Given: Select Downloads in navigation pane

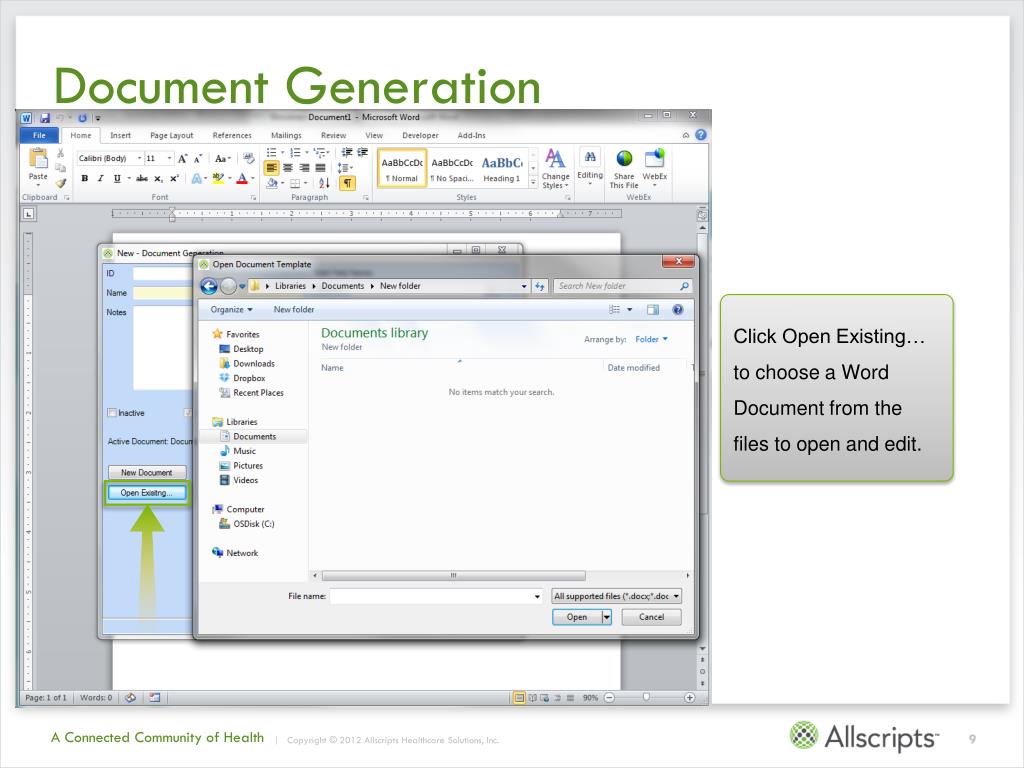Looking at the screenshot, I should (248, 364).
